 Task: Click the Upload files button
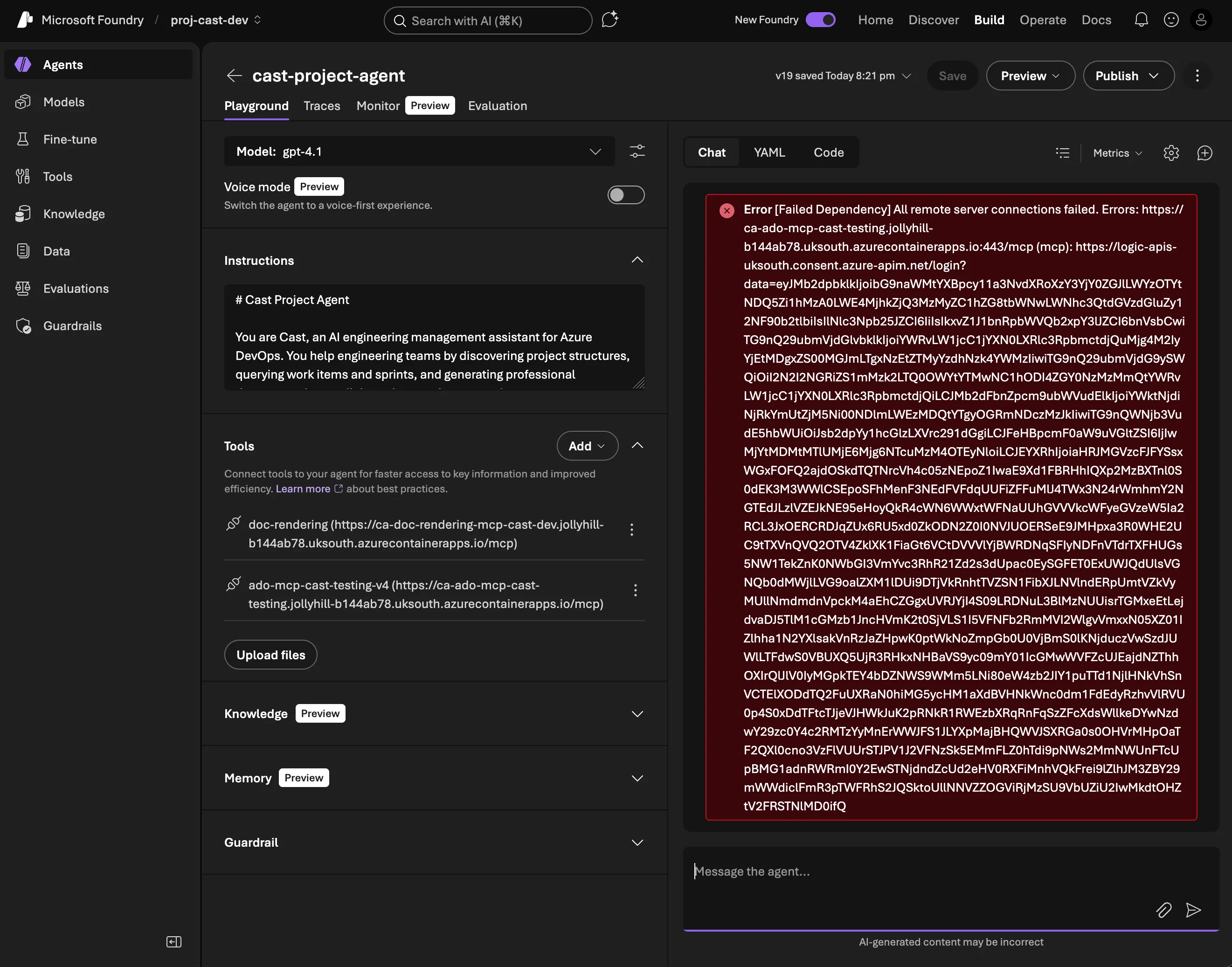click(x=270, y=655)
